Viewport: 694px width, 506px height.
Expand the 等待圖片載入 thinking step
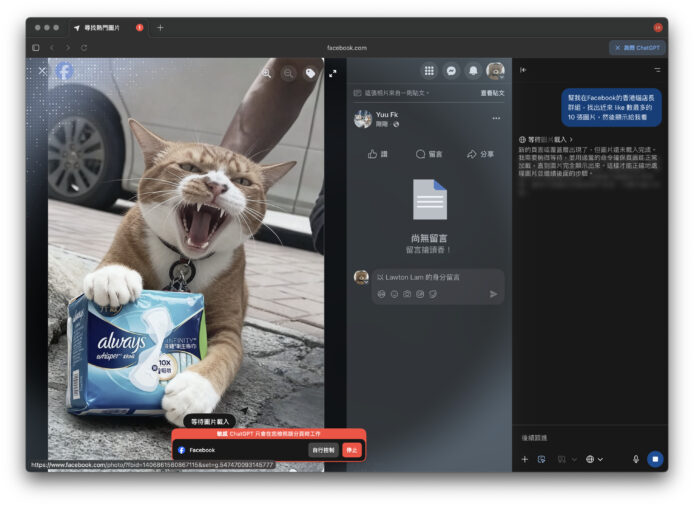click(546, 139)
